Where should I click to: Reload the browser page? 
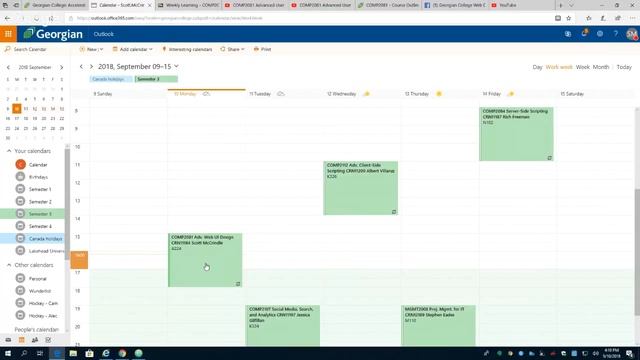click(37, 18)
